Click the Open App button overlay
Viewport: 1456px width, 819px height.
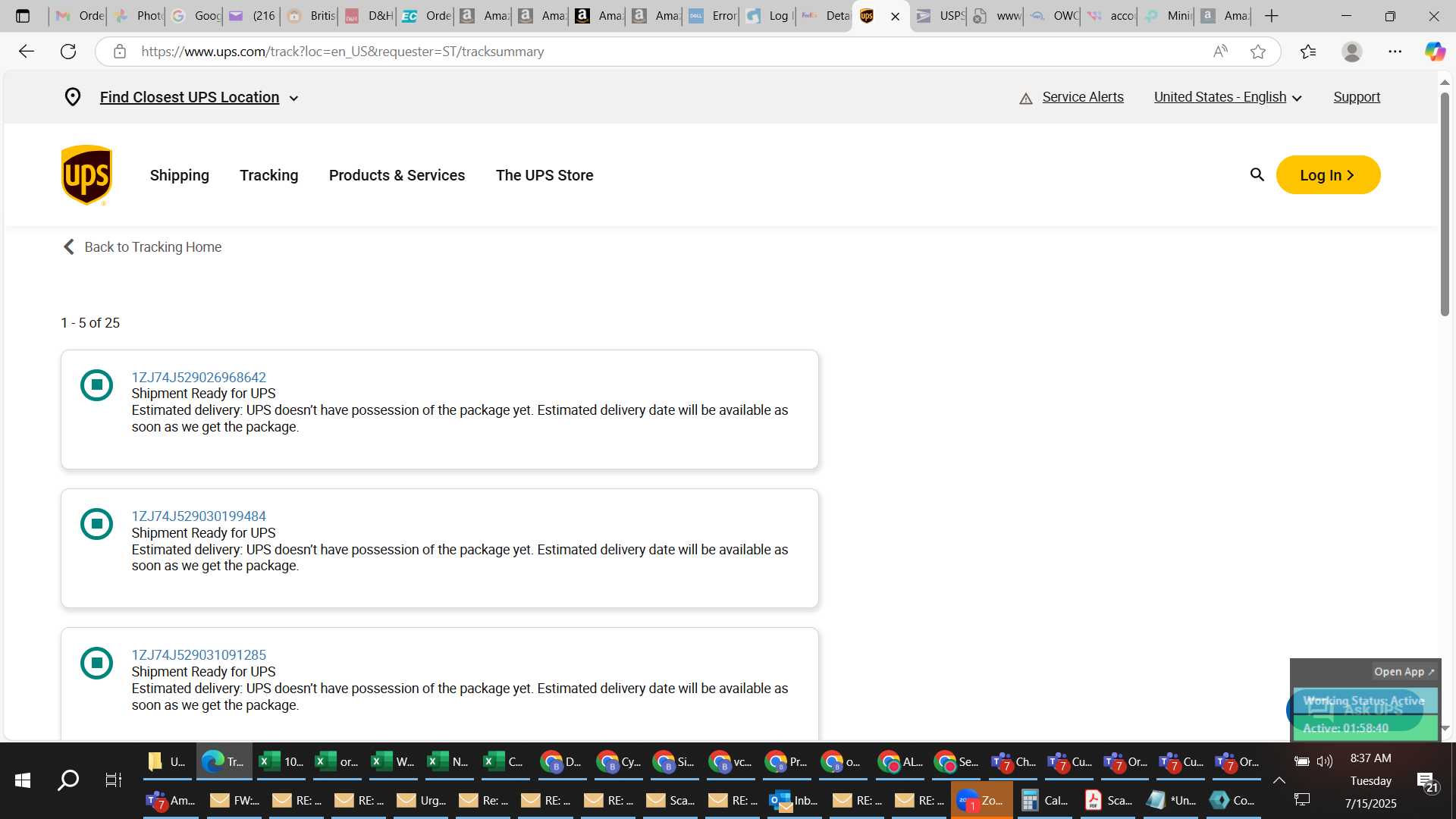[x=1404, y=672]
